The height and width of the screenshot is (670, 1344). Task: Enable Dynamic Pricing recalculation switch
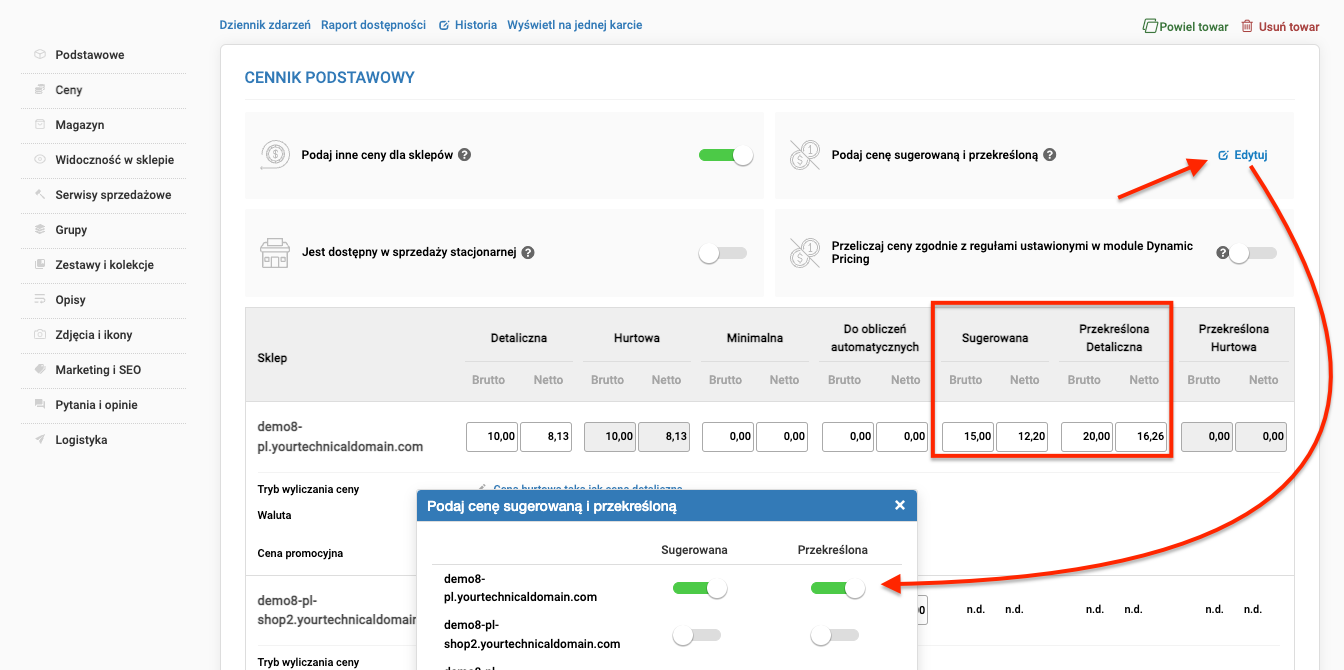click(1253, 253)
